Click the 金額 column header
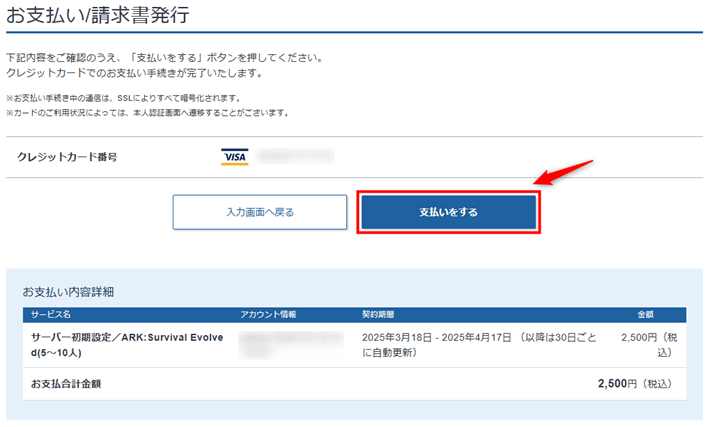The image size is (710, 427). pyautogui.click(x=645, y=314)
